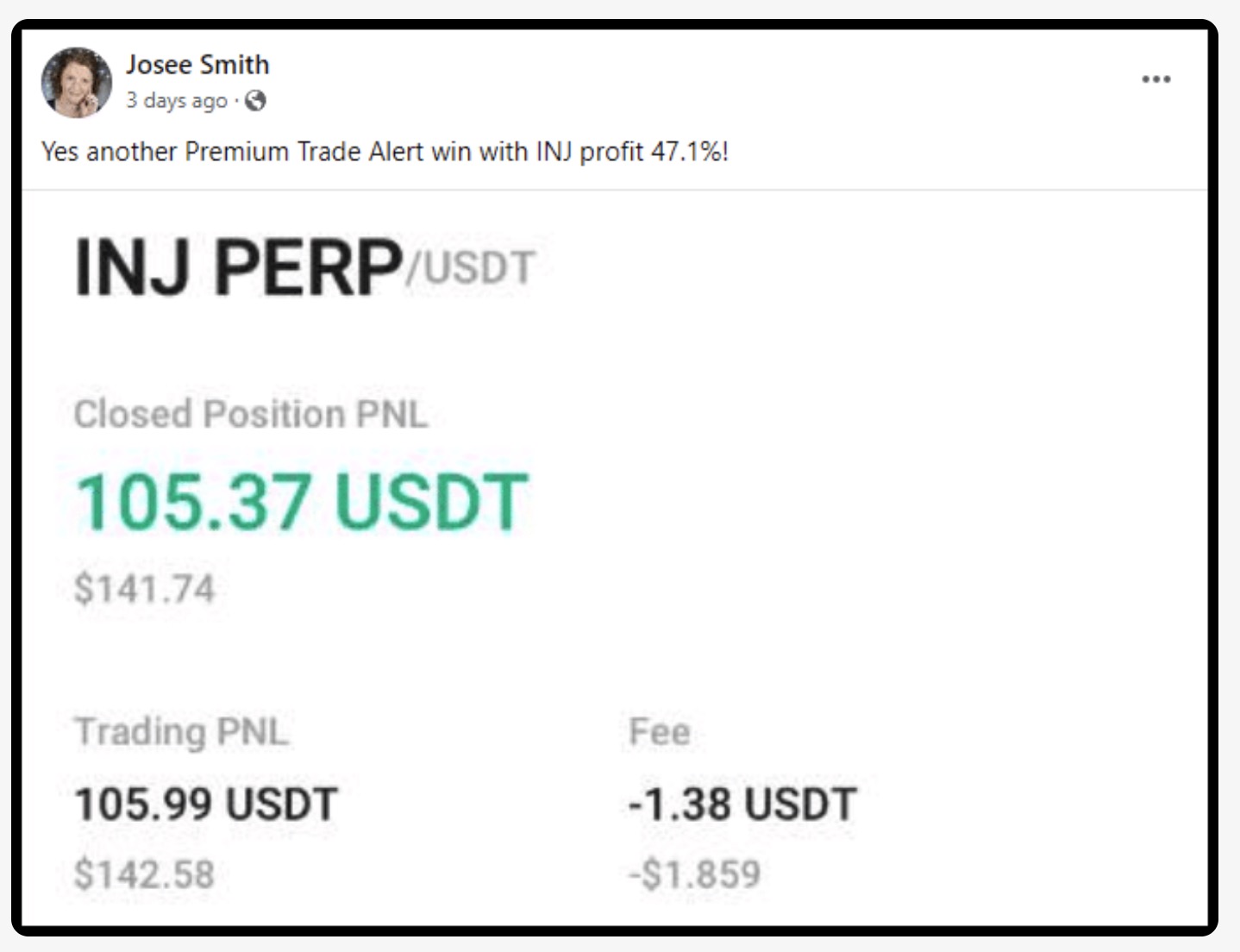Open the '3 days ago' timestamp link

[x=177, y=101]
